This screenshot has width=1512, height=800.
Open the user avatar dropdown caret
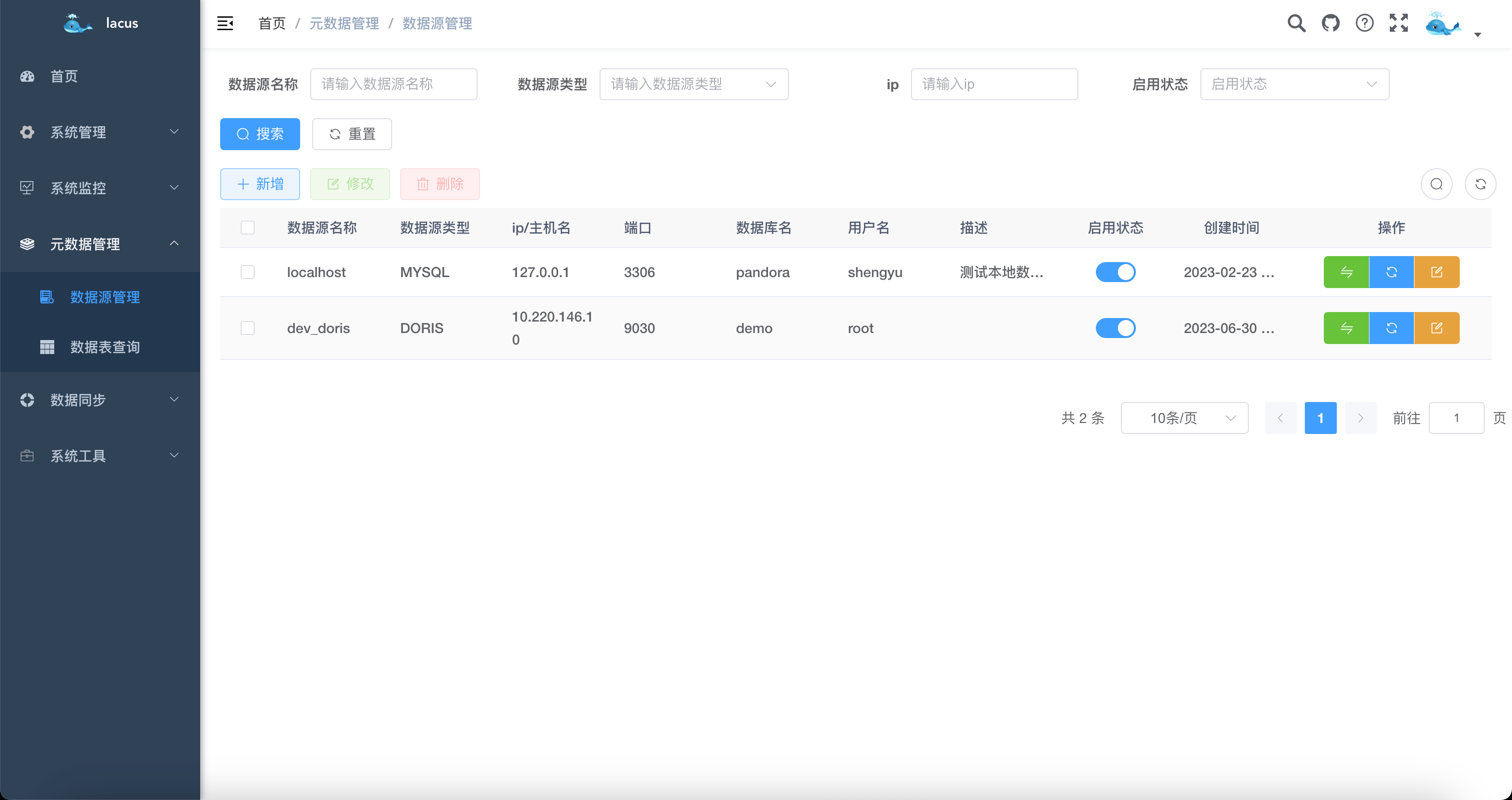point(1477,35)
